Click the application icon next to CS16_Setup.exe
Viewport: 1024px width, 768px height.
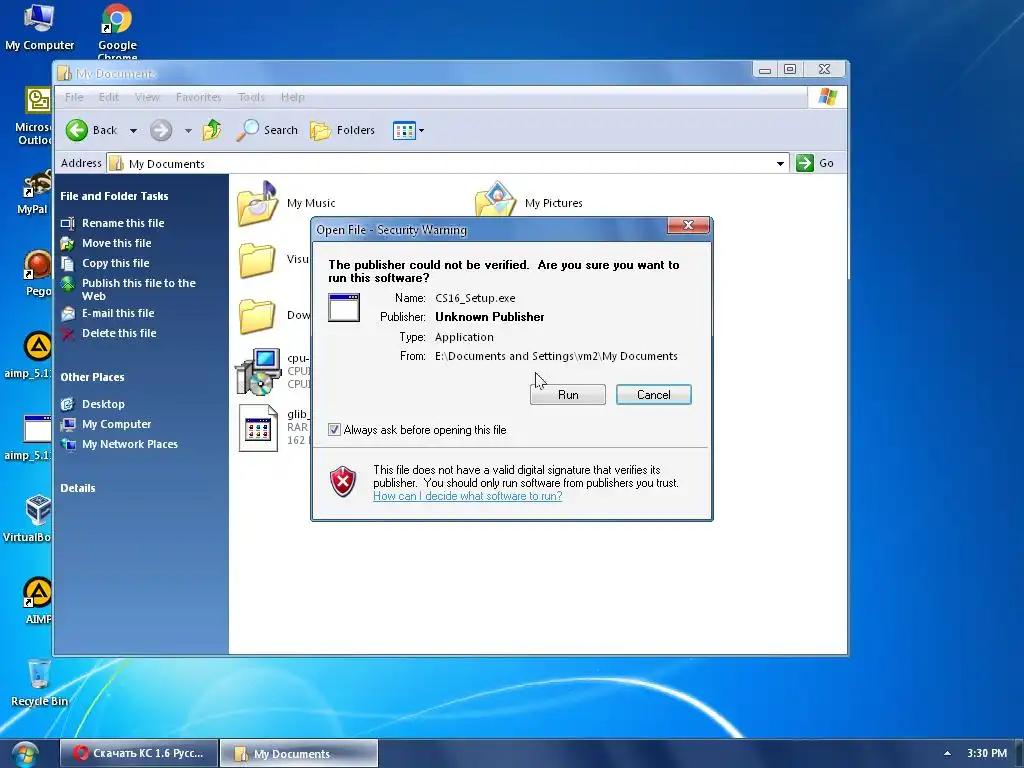(344, 308)
